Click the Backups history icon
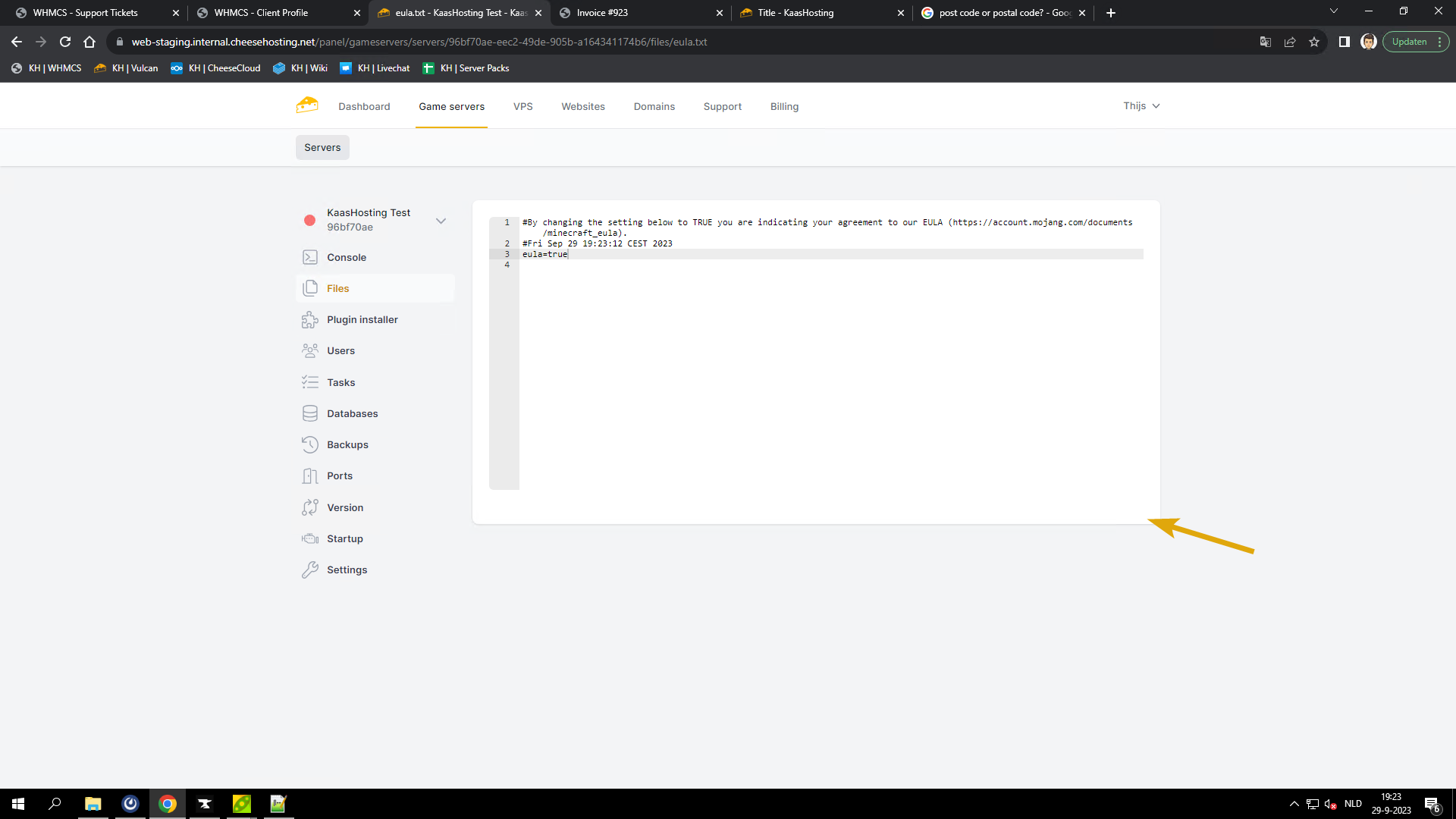Image resolution: width=1456 pixels, height=819 pixels. (310, 444)
